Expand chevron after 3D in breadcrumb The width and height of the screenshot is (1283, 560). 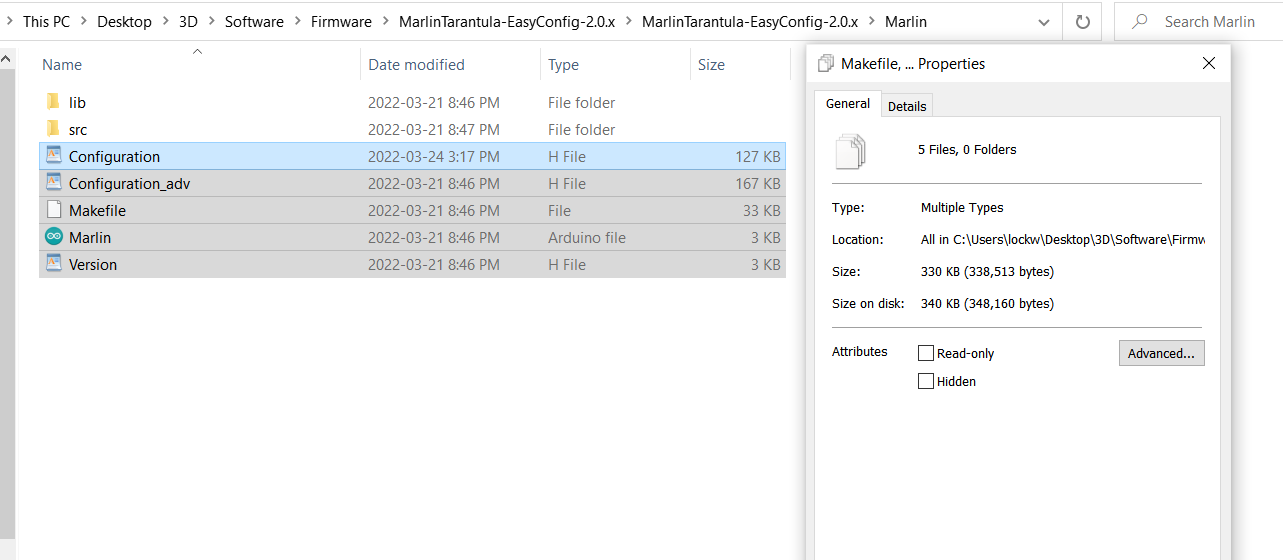211,21
